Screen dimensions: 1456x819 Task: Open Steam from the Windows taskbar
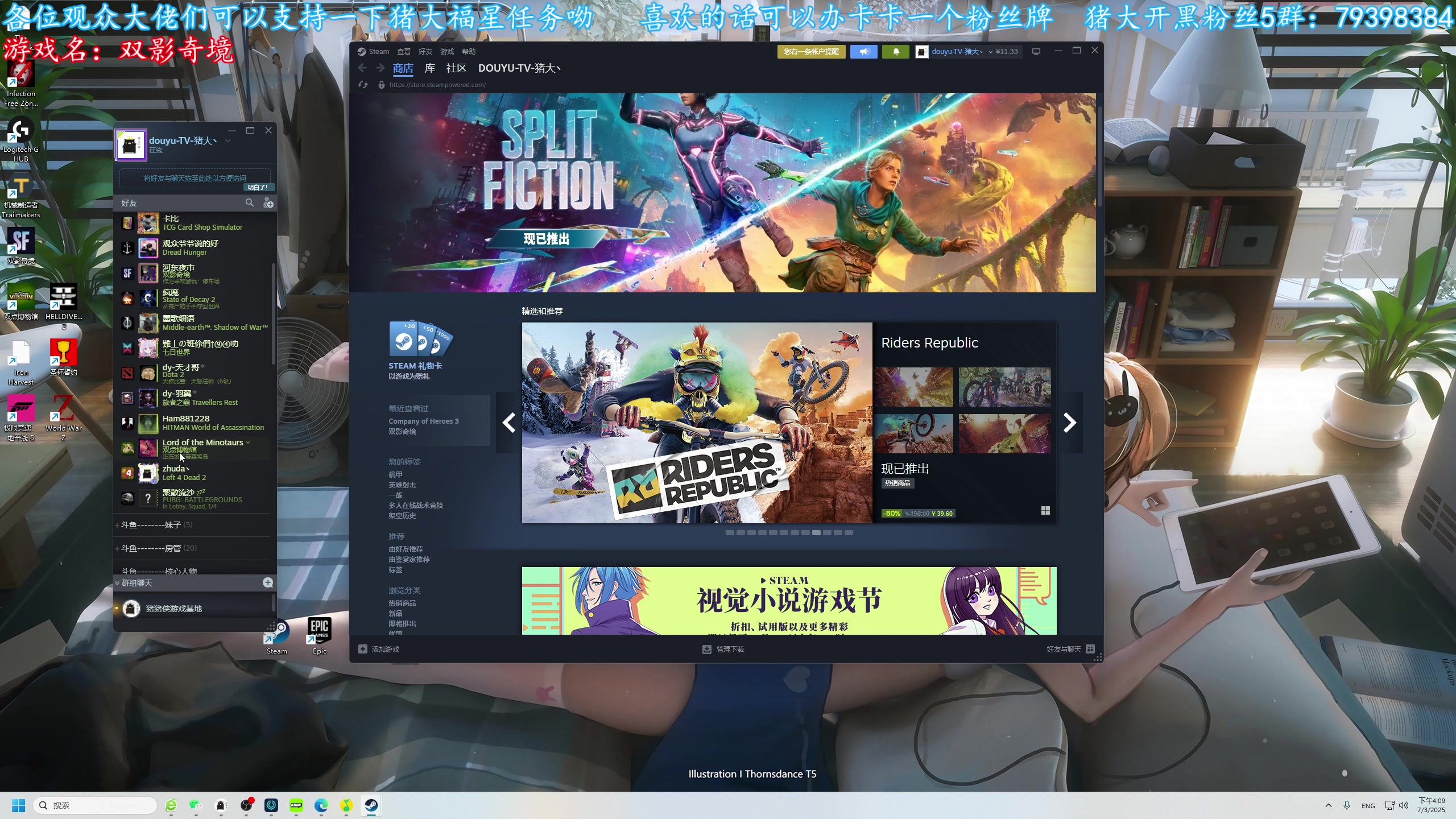371,805
